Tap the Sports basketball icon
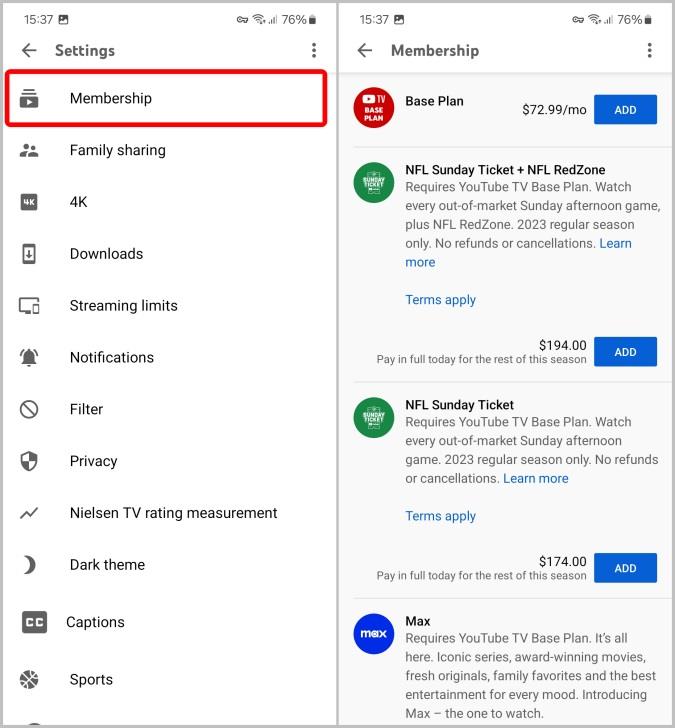Image resolution: width=675 pixels, height=728 pixels. click(29, 680)
